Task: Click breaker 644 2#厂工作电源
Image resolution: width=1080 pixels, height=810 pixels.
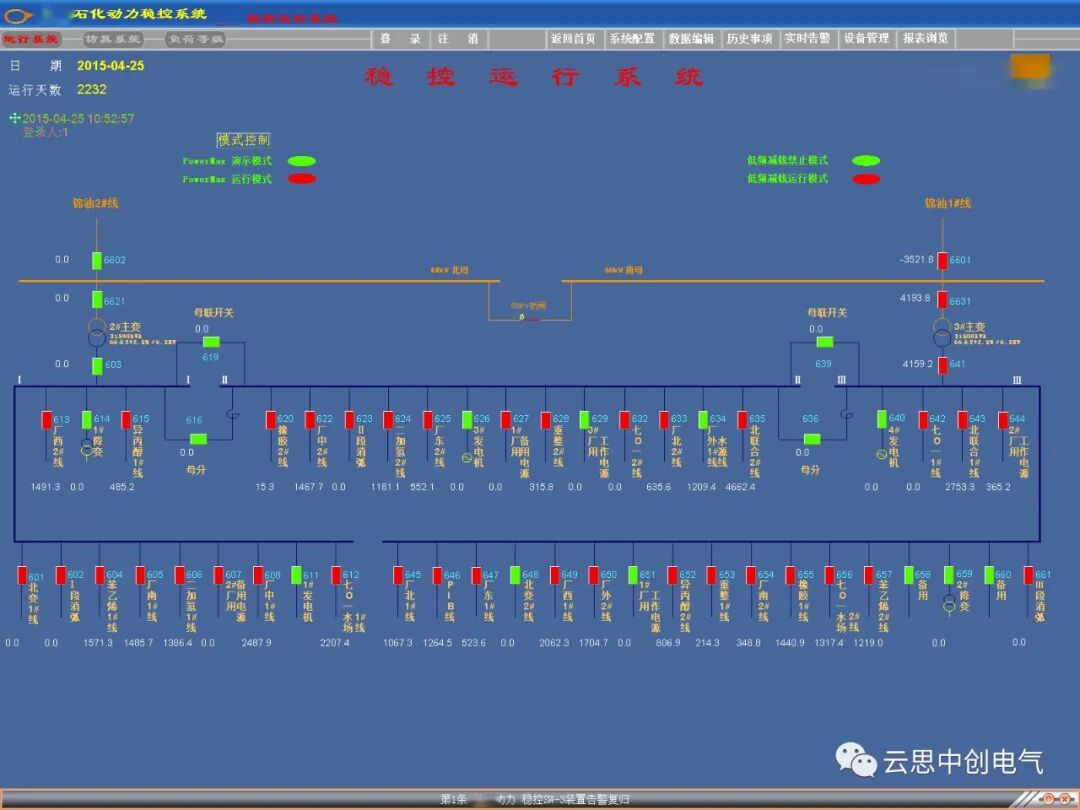Action: pyautogui.click(x=1003, y=419)
